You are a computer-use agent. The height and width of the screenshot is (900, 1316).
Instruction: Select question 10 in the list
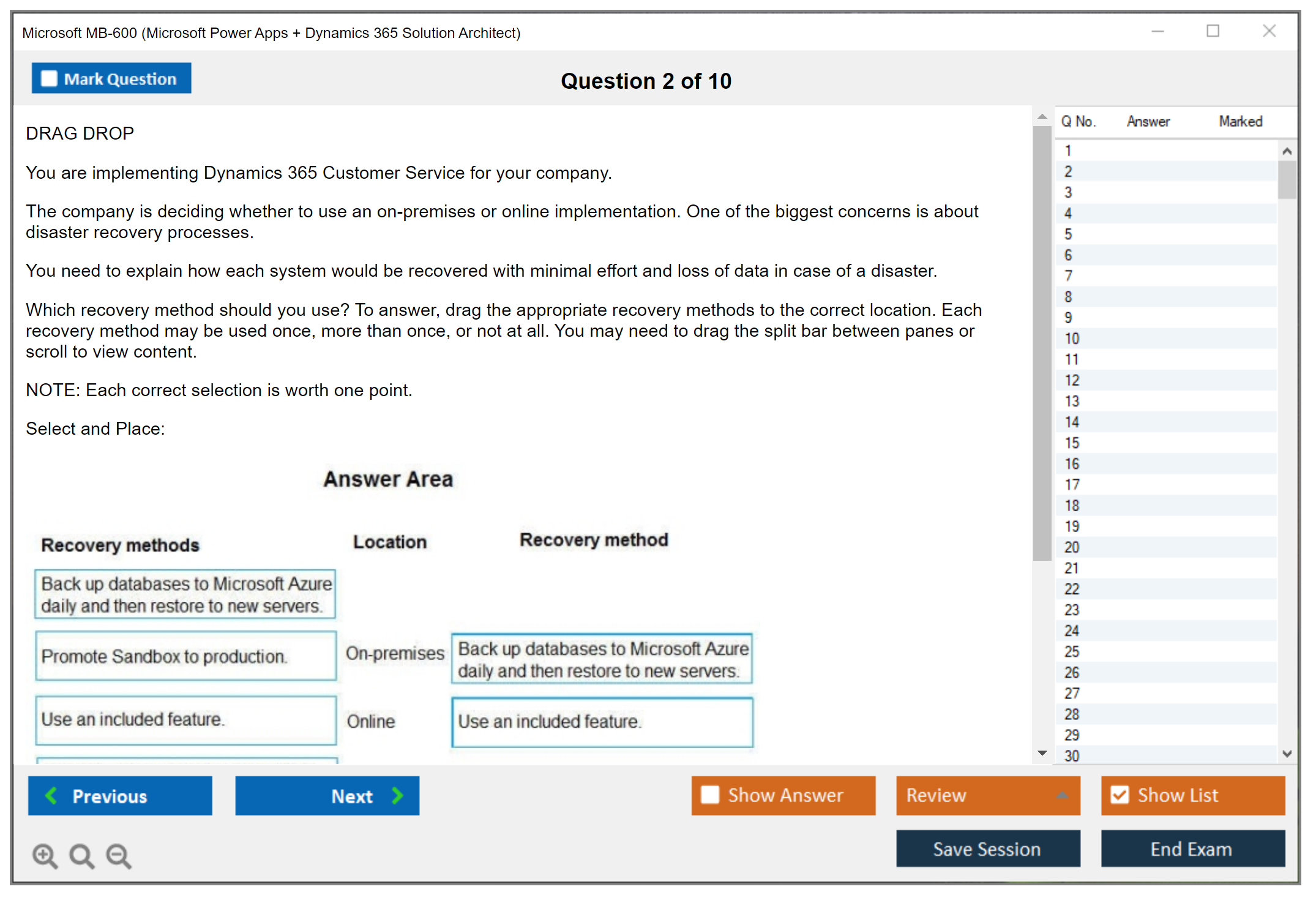1072,339
